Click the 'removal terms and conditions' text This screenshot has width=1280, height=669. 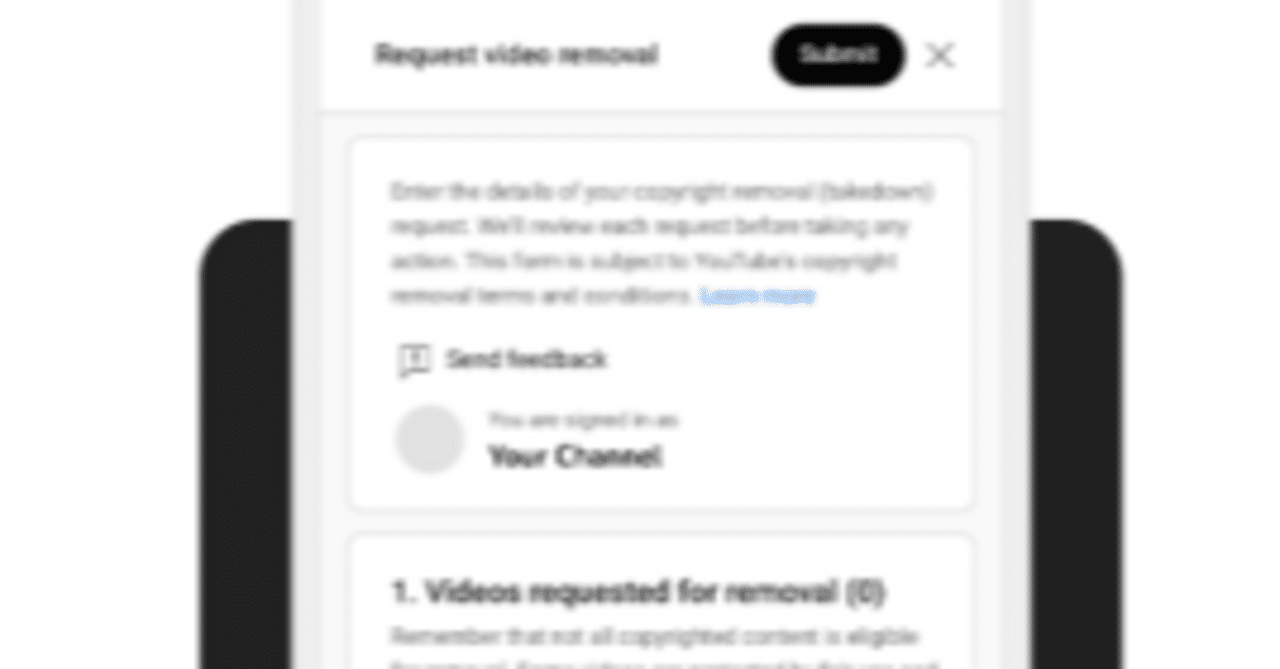[x=541, y=296]
